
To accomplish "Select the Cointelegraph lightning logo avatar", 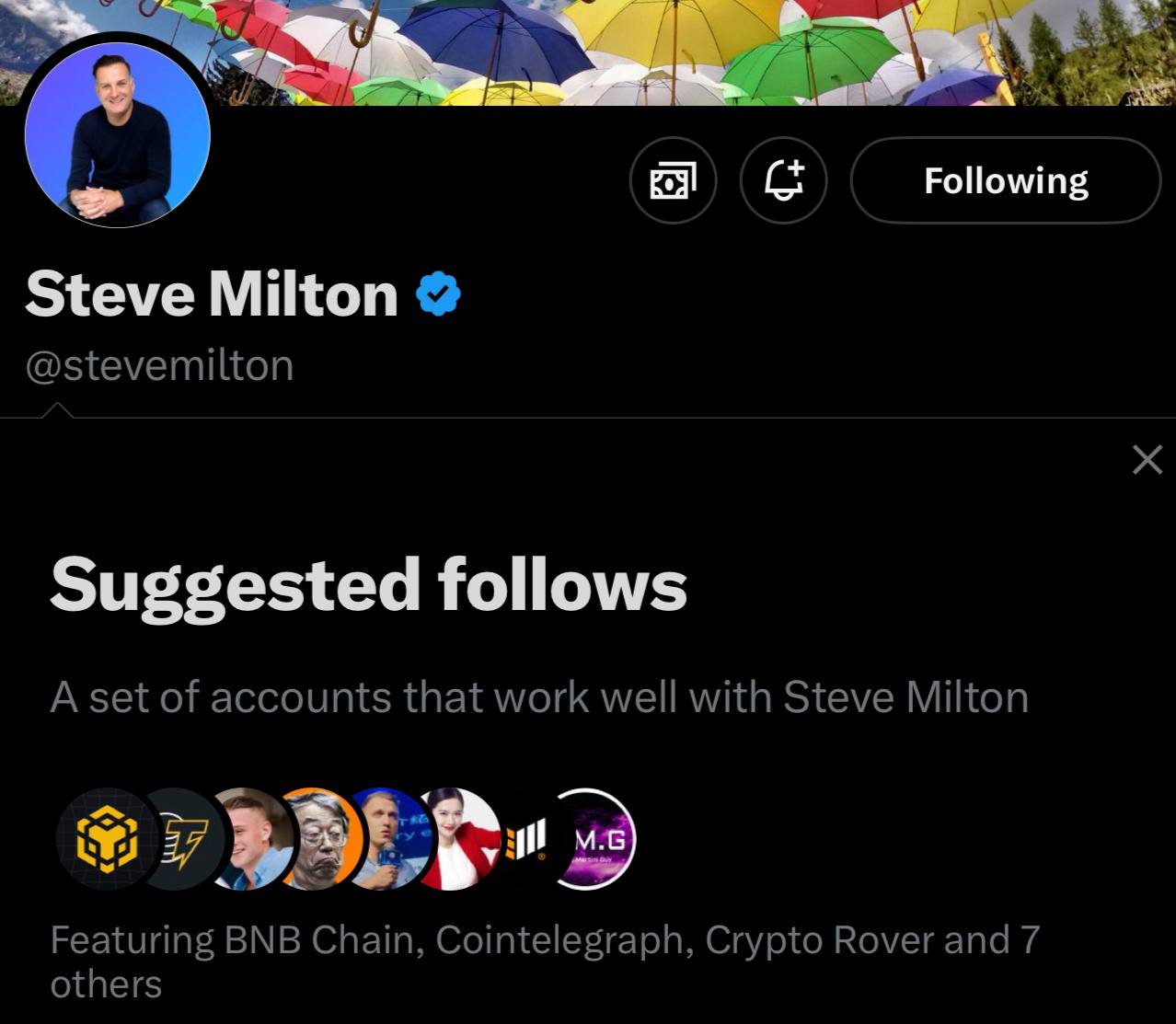I will 180,839.
